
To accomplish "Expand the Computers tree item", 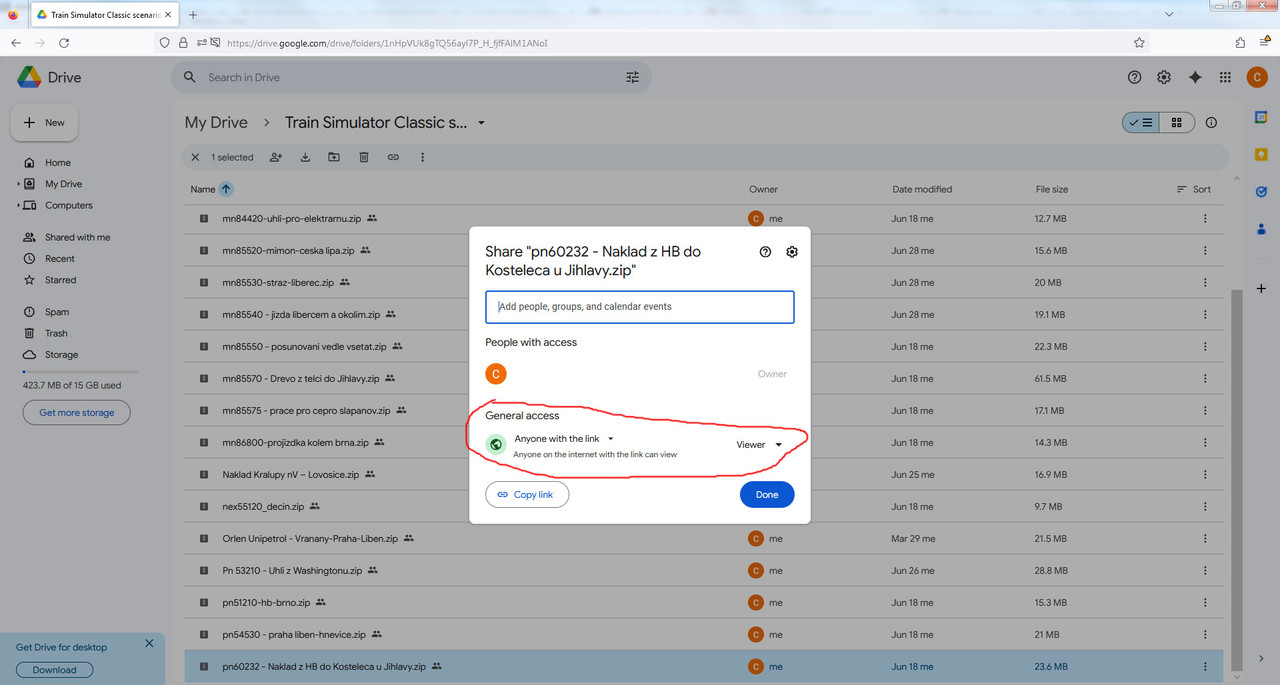I will click(x=19, y=206).
